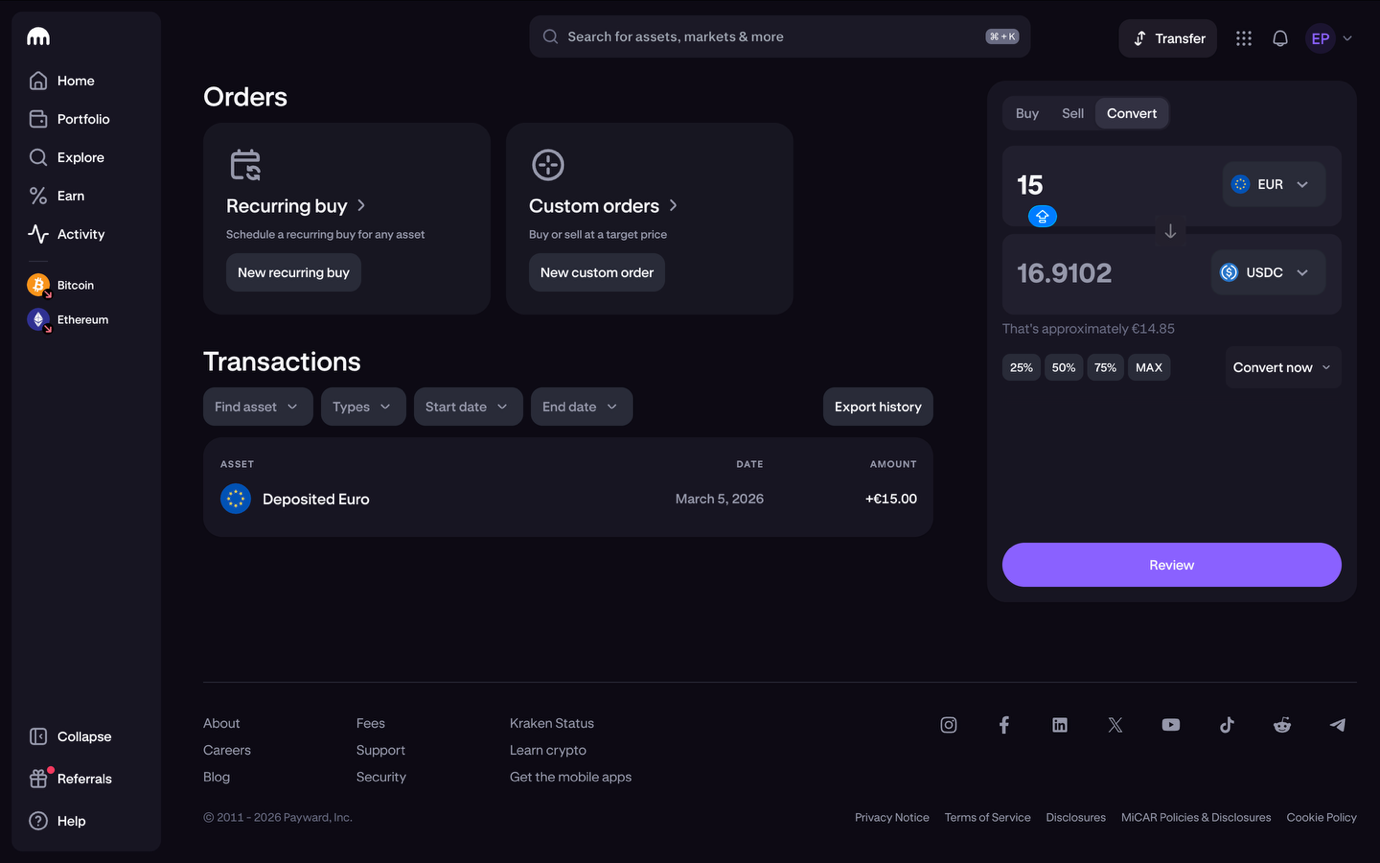The height and width of the screenshot is (863, 1380).
Task: Click Export history
Action: coord(878,407)
